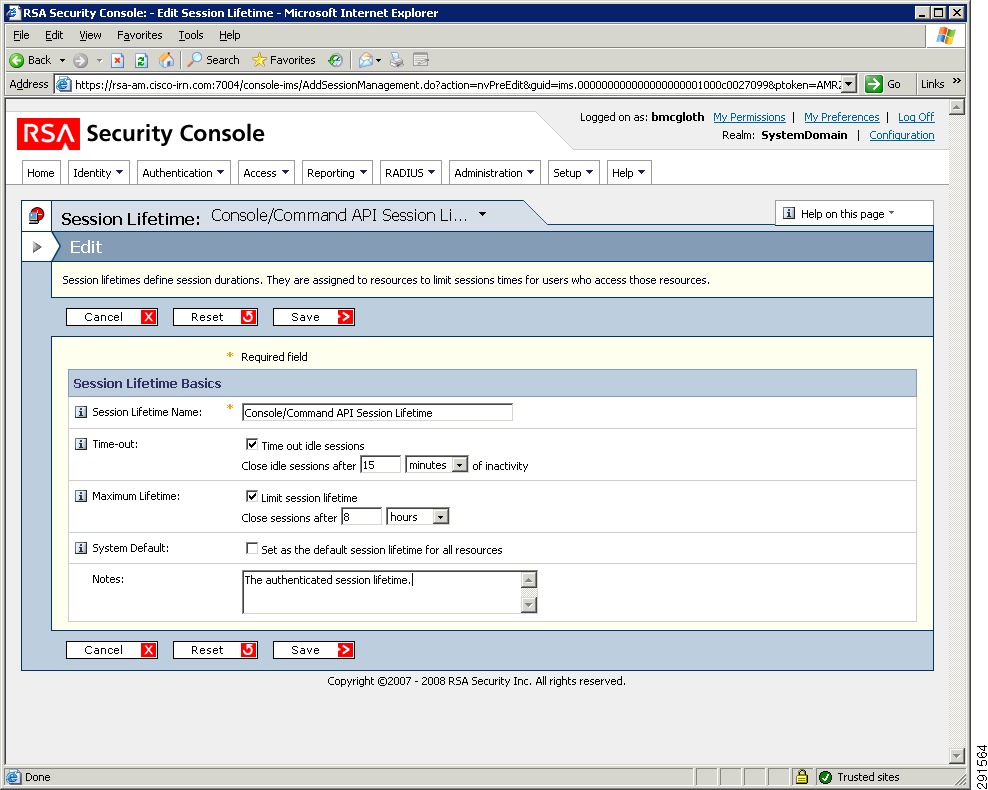Image resolution: width=988 pixels, height=790 pixels.
Task: Click the green Go arrow button
Action: click(x=874, y=84)
